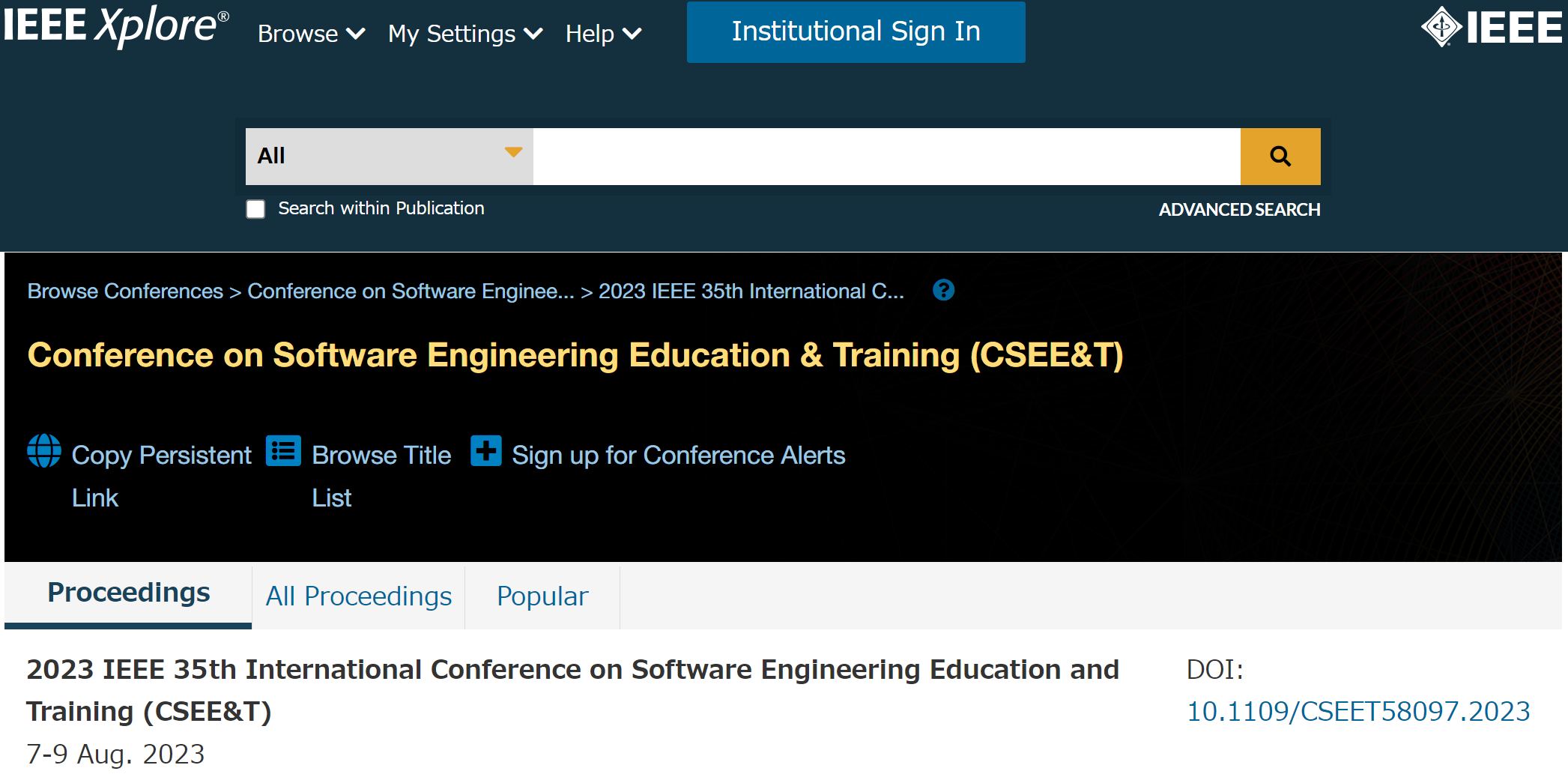Screen dimensions: 1568x774
Task: Open the All search category dropdown
Action: 389,156
